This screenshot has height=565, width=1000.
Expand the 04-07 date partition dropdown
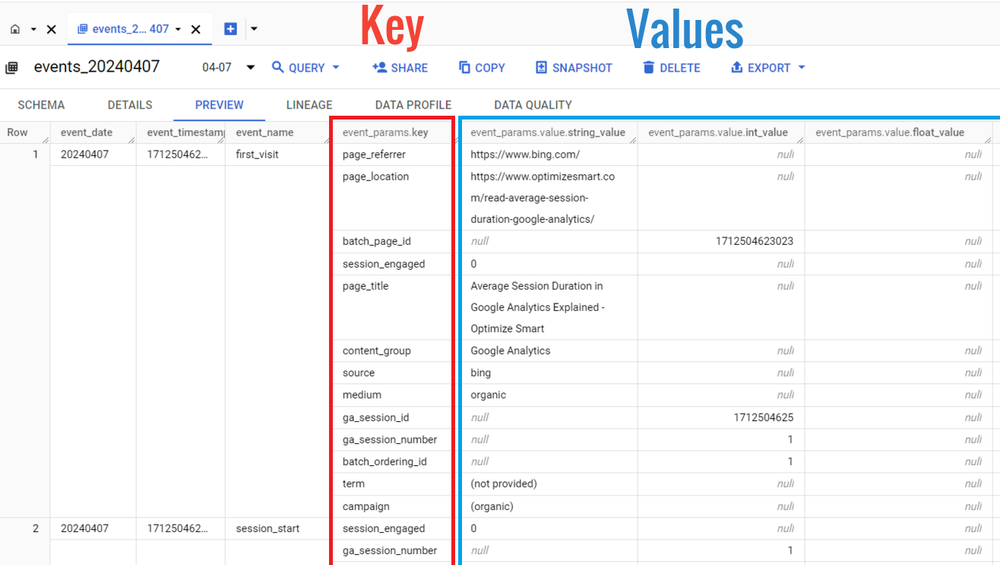pos(250,68)
